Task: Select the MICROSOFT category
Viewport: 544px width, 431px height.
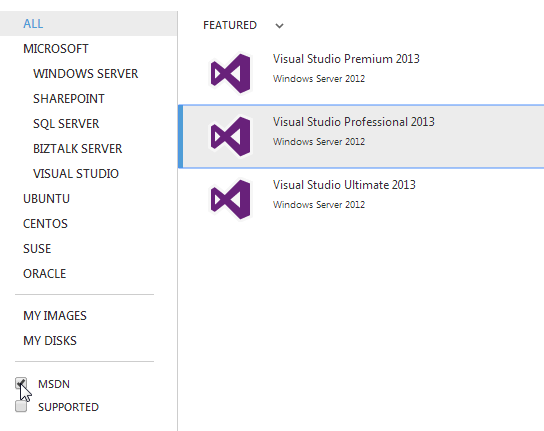Action: (x=56, y=49)
